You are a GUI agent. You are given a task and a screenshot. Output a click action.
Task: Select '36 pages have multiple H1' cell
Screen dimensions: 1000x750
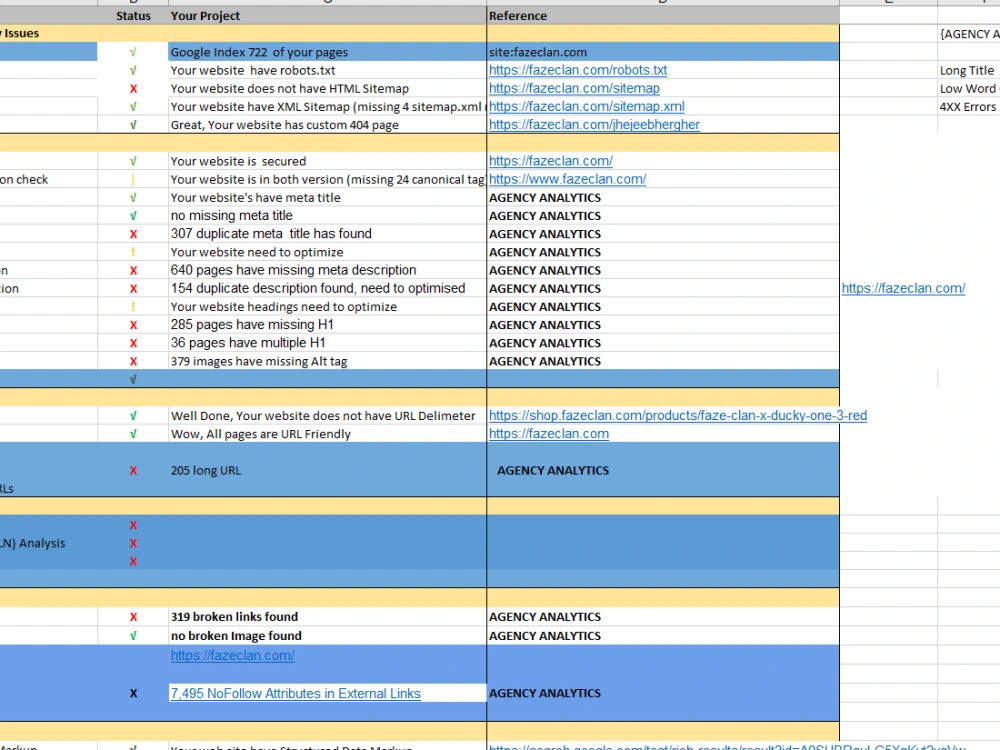[x=327, y=343]
